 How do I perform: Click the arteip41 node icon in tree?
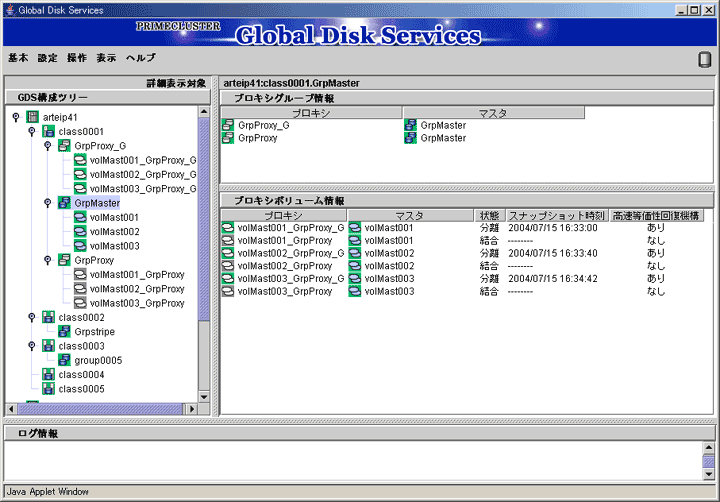click(x=32, y=117)
